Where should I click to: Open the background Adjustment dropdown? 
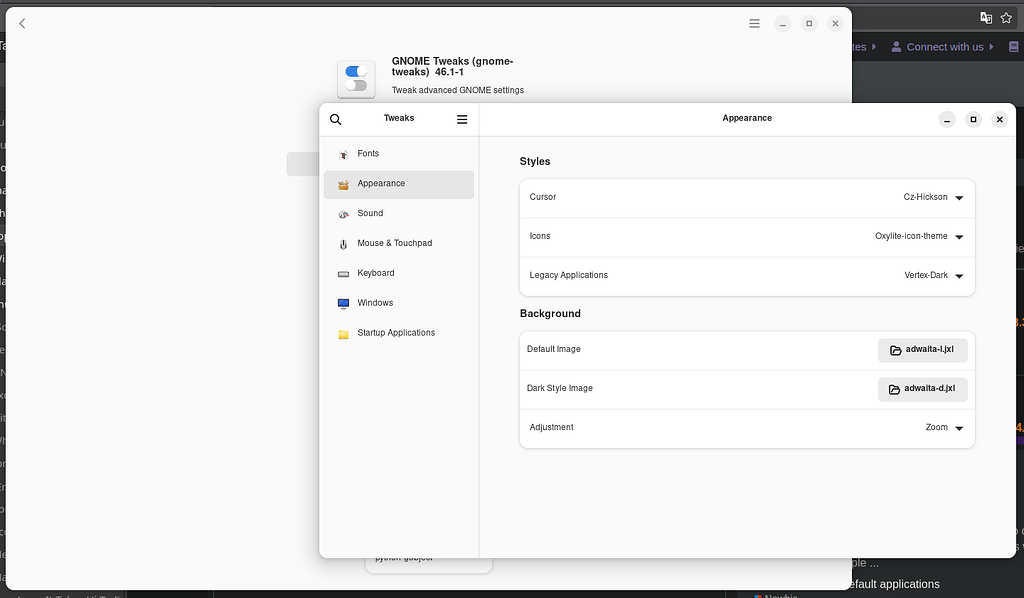pos(958,427)
